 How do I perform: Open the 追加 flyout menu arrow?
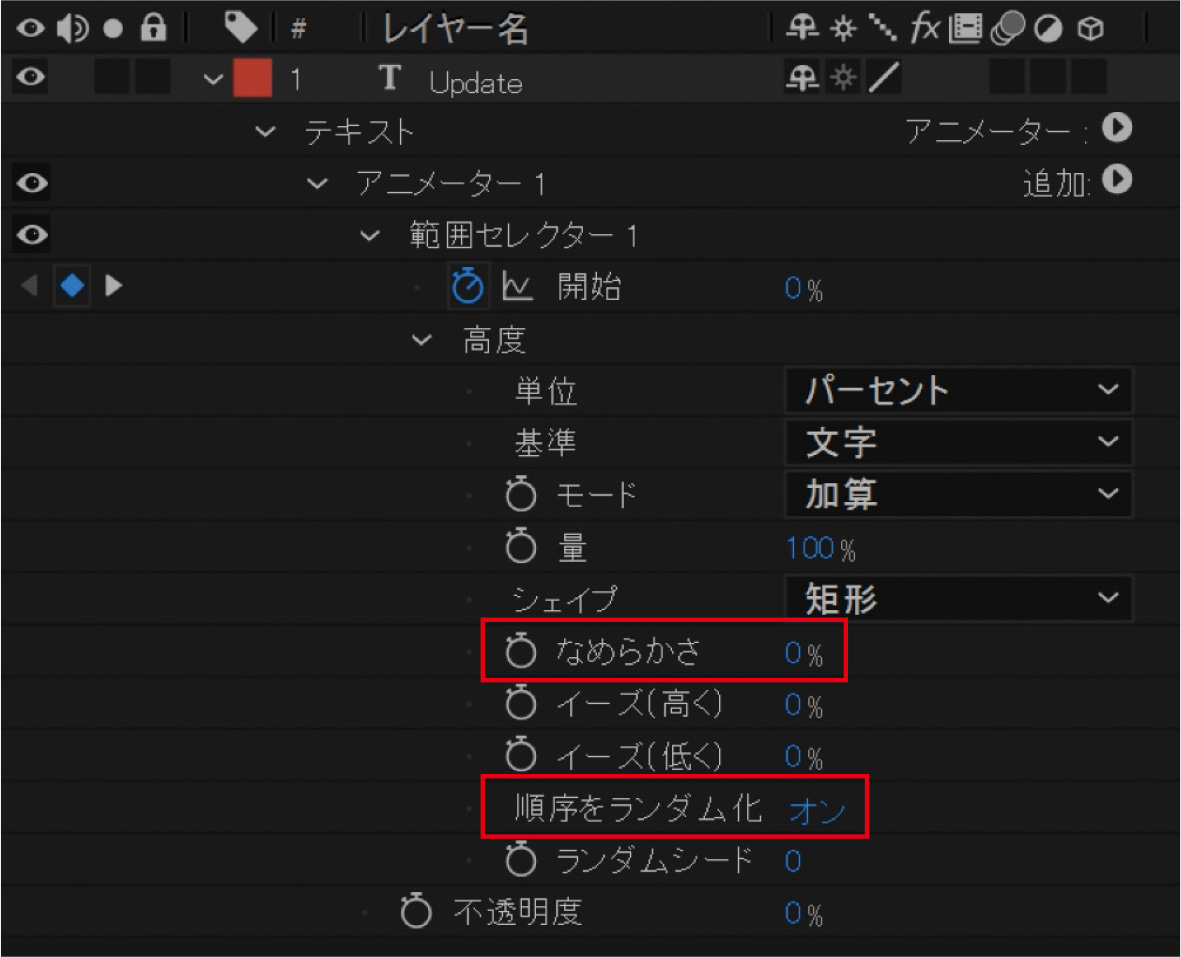coord(1119,181)
